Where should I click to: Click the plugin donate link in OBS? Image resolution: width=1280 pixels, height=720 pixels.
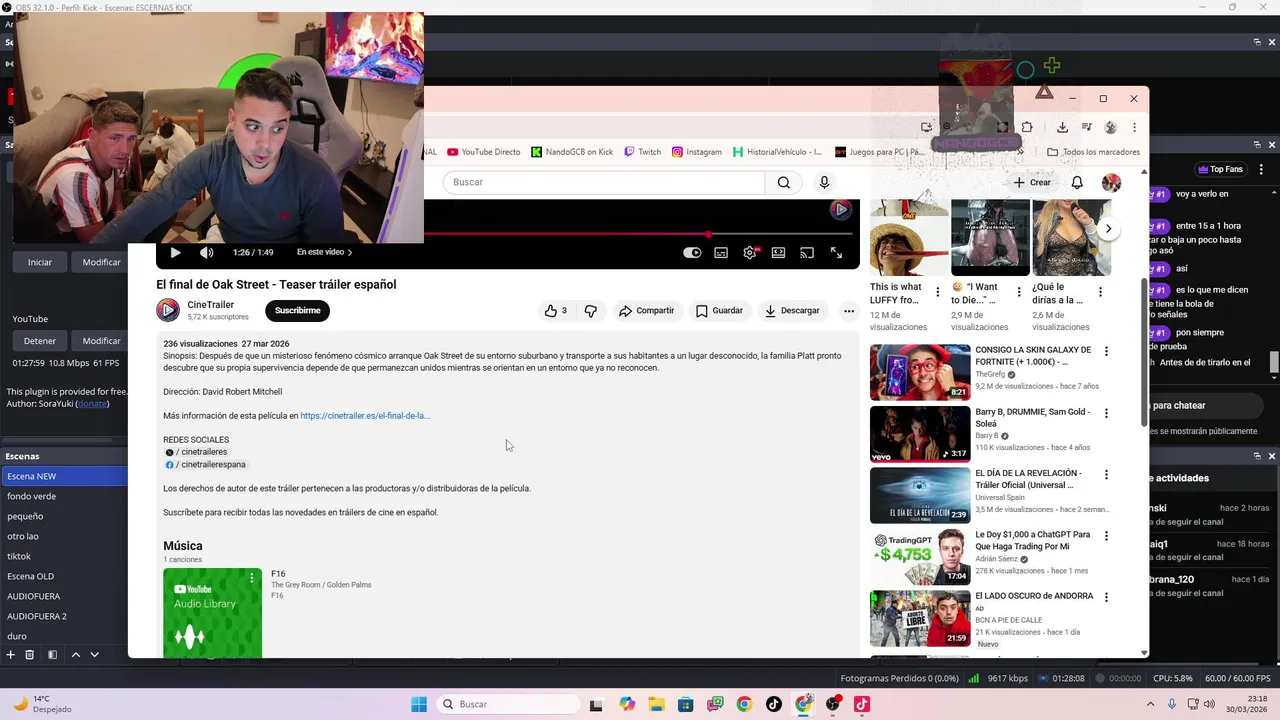click(92, 404)
